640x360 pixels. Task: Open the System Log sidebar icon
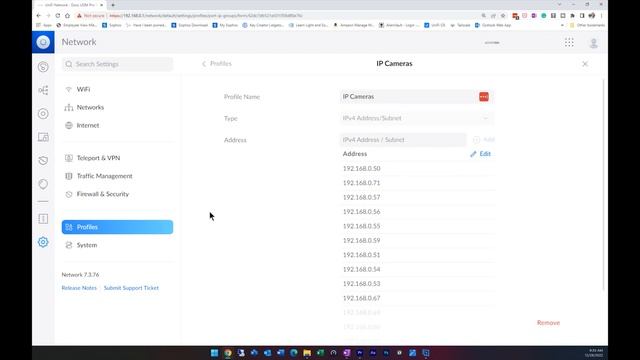[43, 219]
